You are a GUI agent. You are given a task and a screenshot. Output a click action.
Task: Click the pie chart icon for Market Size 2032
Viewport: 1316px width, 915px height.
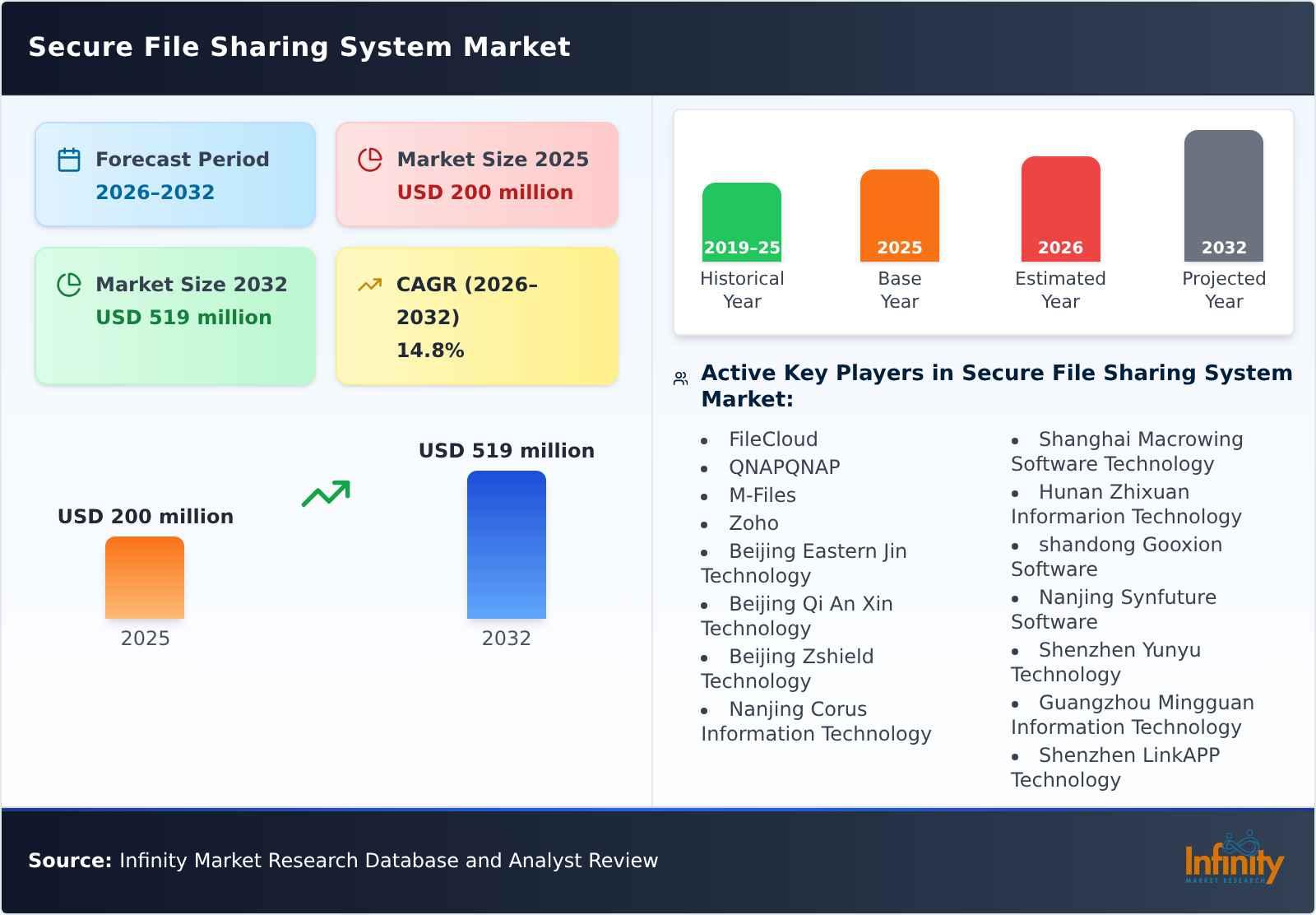(69, 285)
